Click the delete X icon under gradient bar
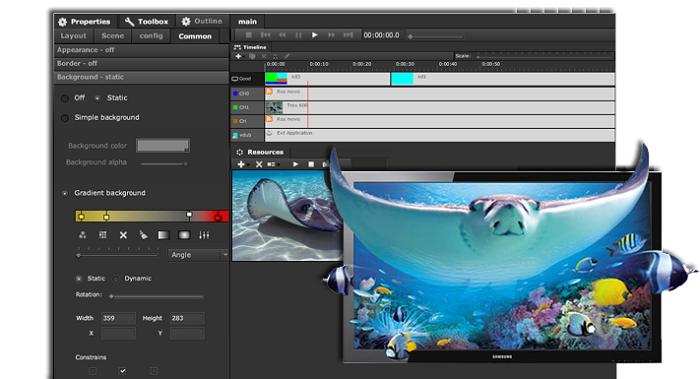The width and height of the screenshot is (700, 379). point(123,235)
